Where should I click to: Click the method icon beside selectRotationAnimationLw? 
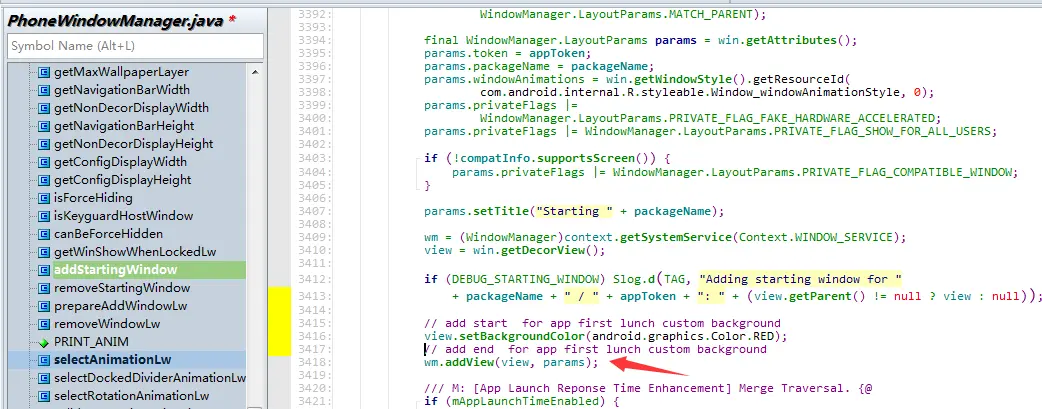click(44, 396)
